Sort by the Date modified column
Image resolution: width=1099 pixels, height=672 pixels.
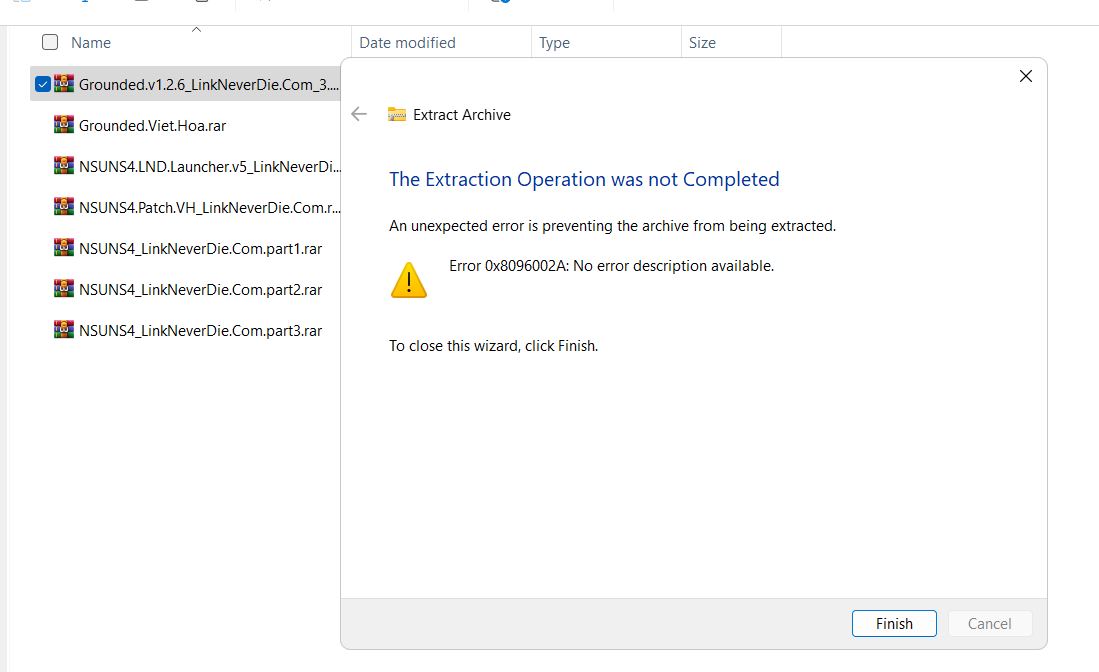tap(407, 43)
